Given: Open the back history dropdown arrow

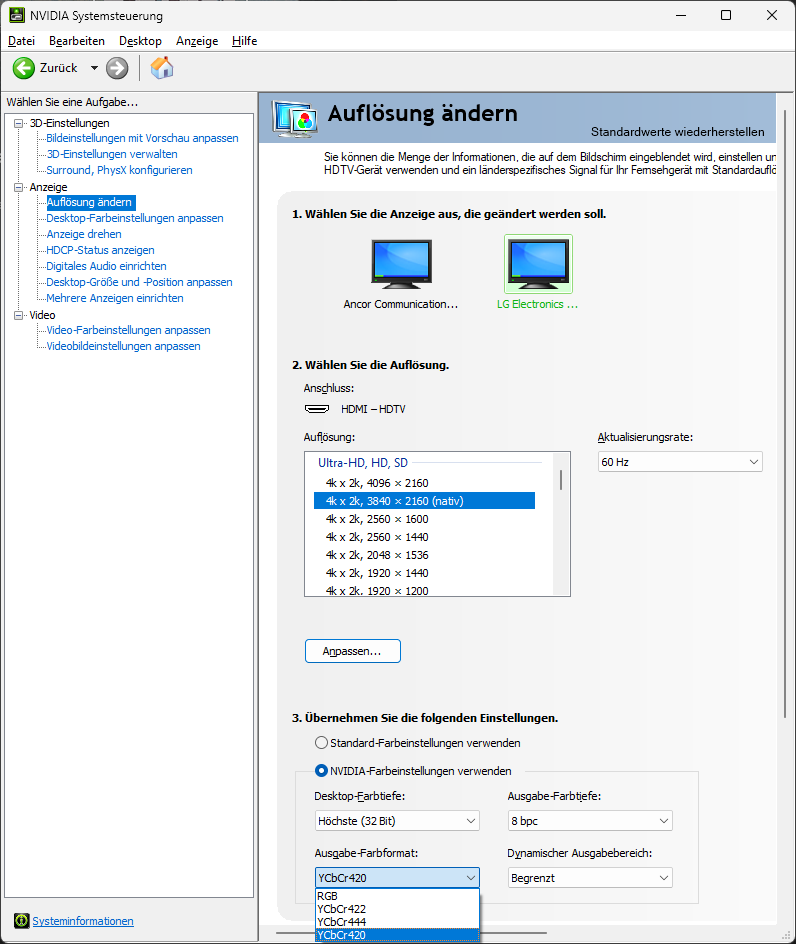Looking at the screenshot, I should pyautogui.click(x=95, y=68).
